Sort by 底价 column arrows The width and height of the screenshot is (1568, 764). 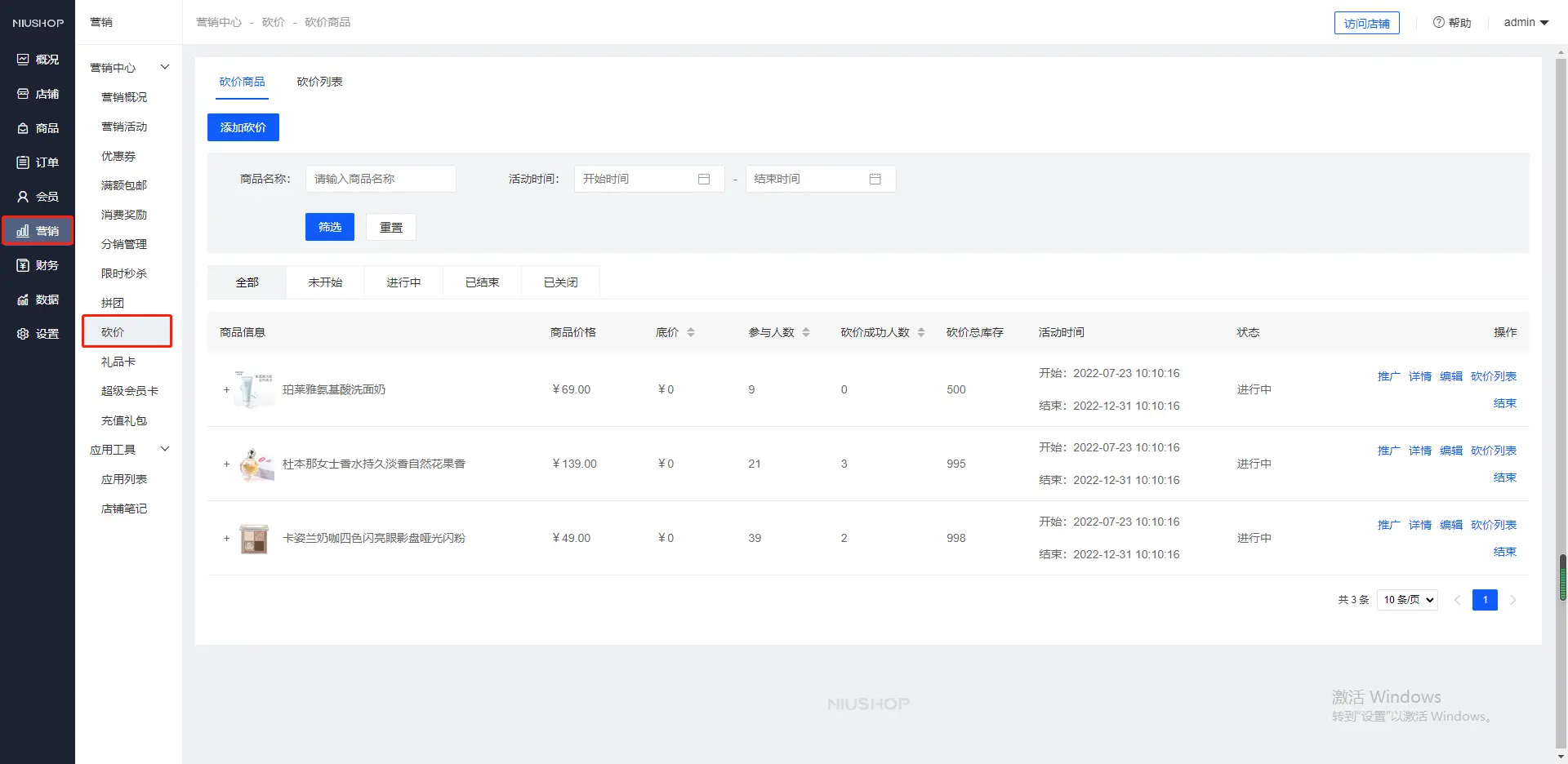pos(691,332)
